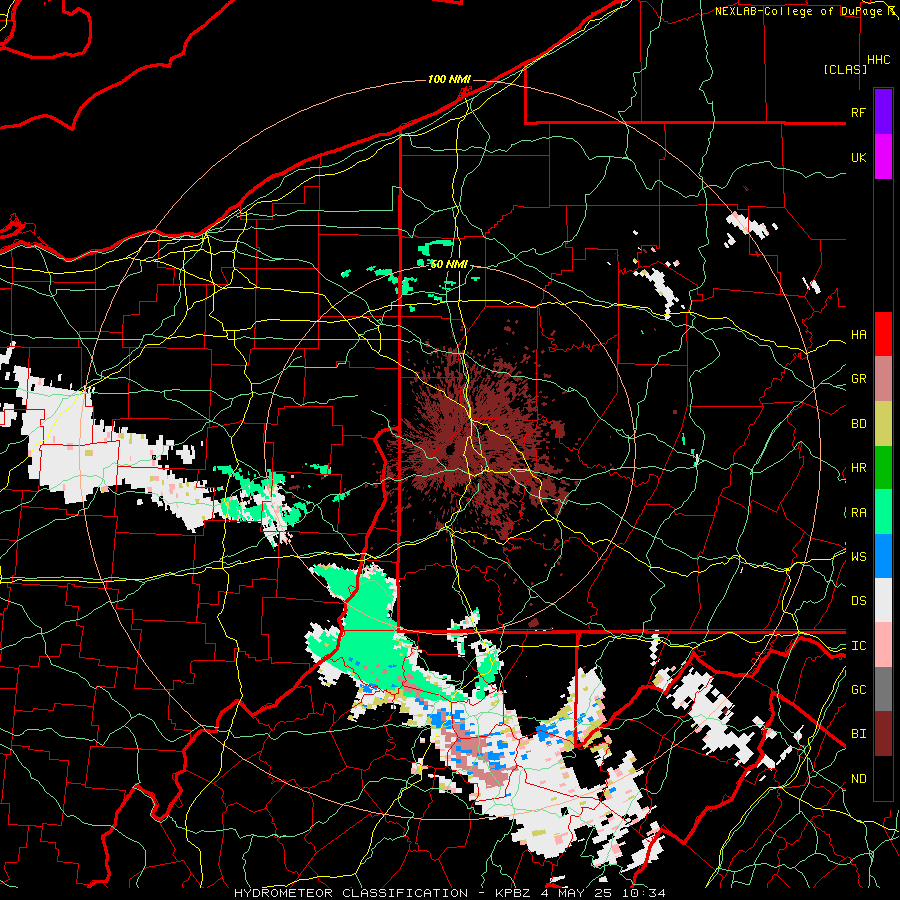Click the 'HA' legend label
The width and height of the screenshot is (900, 900).
[858, 335]
